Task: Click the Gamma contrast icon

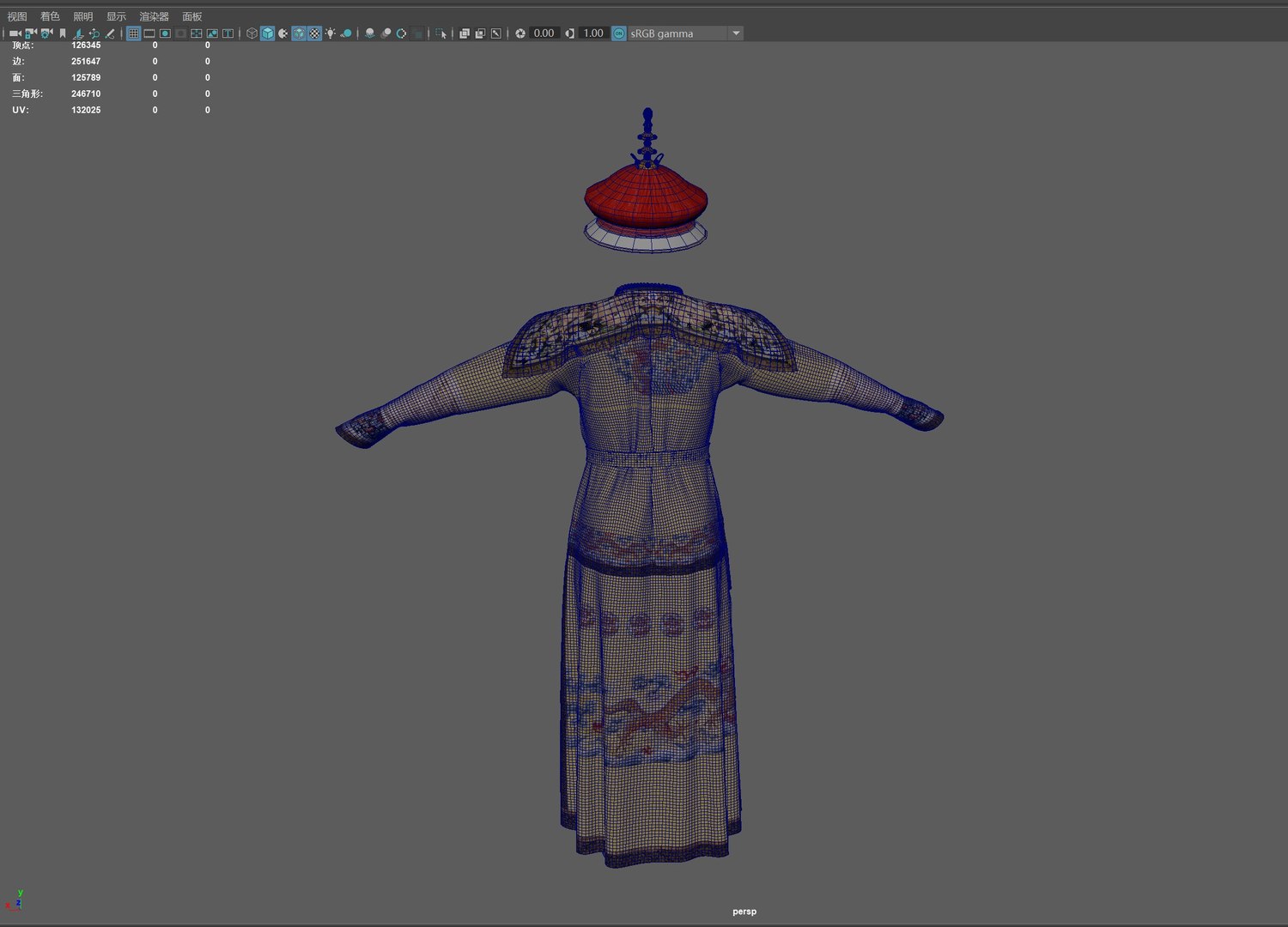Action: pos(570,33)
